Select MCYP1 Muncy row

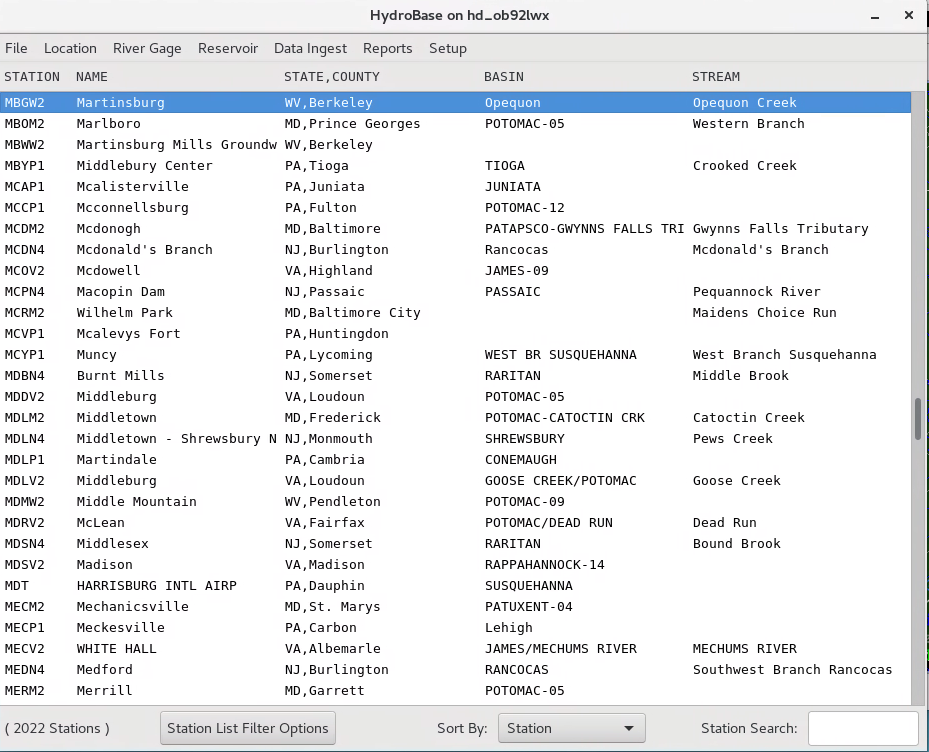tap(455, 355)
